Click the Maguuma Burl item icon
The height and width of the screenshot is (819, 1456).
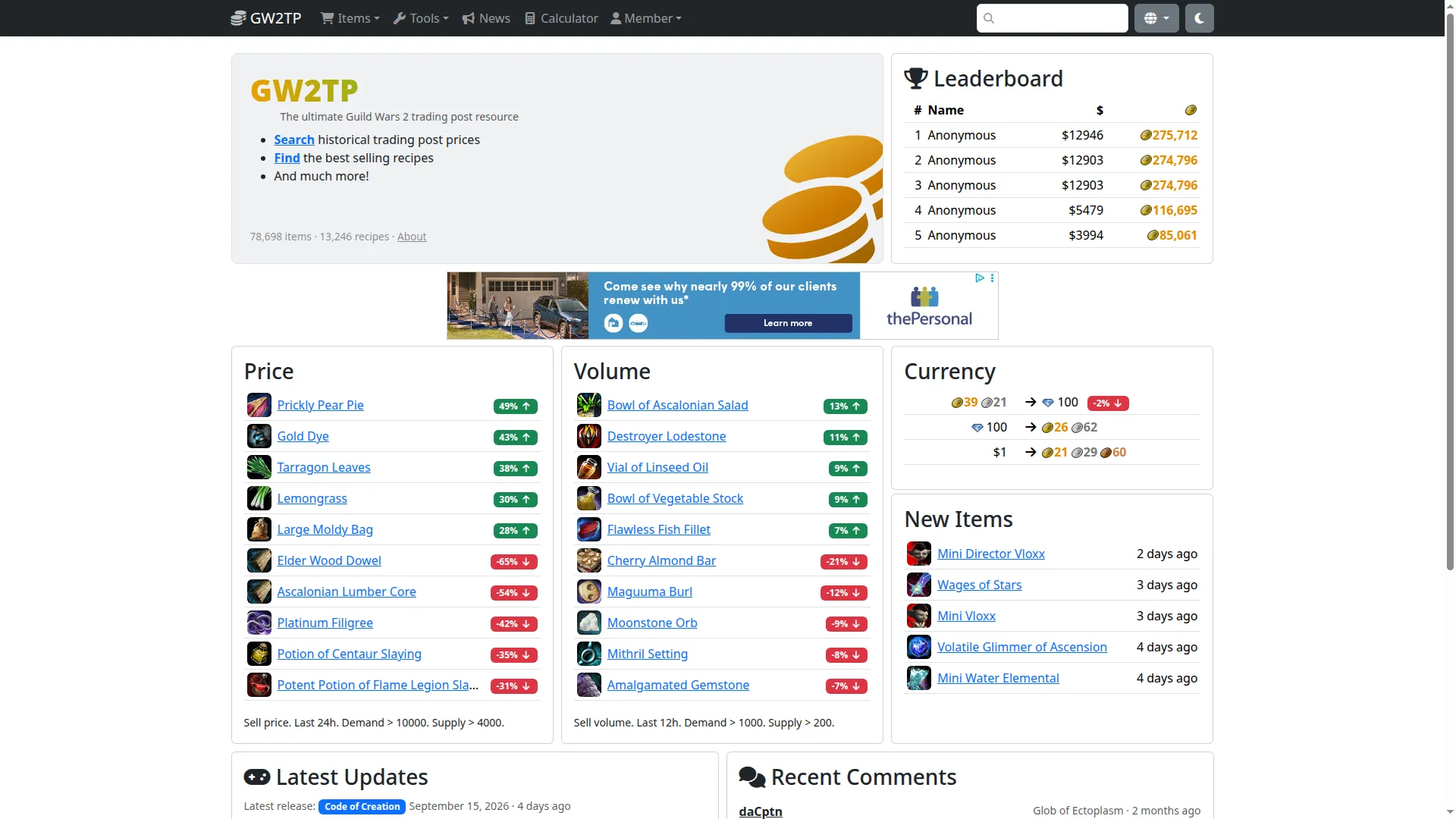pyautogui.click(x=588, y=591)
